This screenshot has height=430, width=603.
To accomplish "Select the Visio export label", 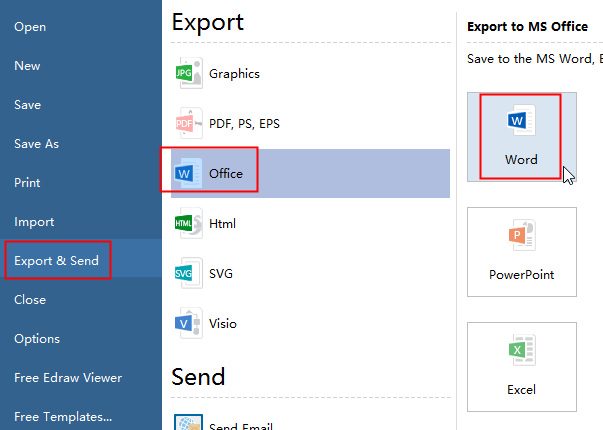I will pyautogui.click(x=223, y=323).
